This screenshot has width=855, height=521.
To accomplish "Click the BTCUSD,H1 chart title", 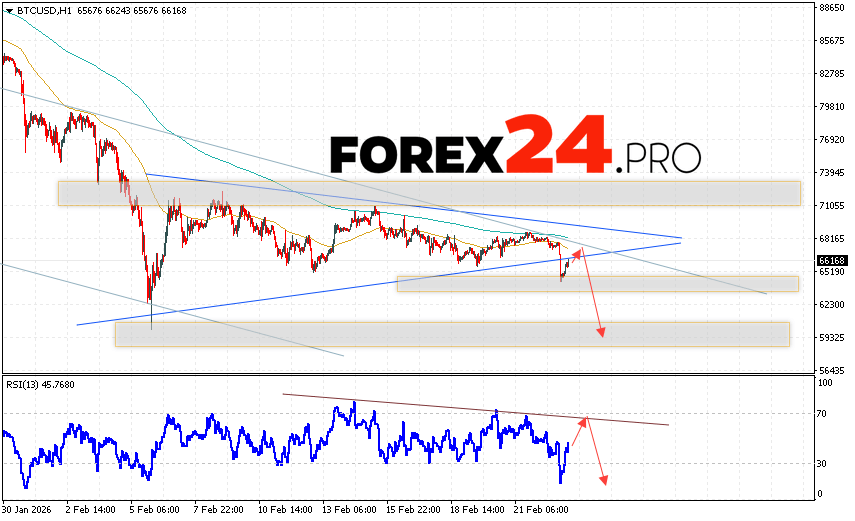I will click(x=39, y=10).
